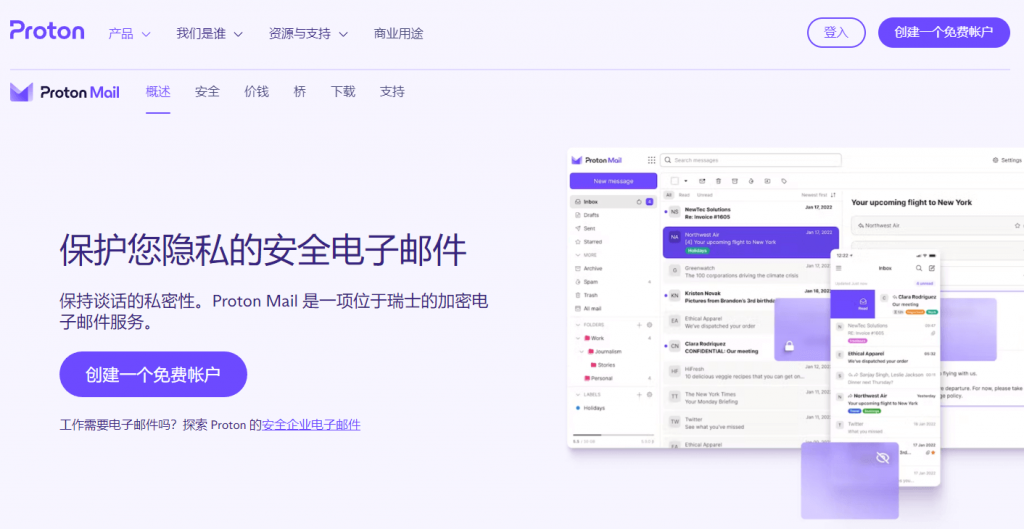Click the gear icon beside LABELS
1024x529 pixels.
tap(649, 394)
